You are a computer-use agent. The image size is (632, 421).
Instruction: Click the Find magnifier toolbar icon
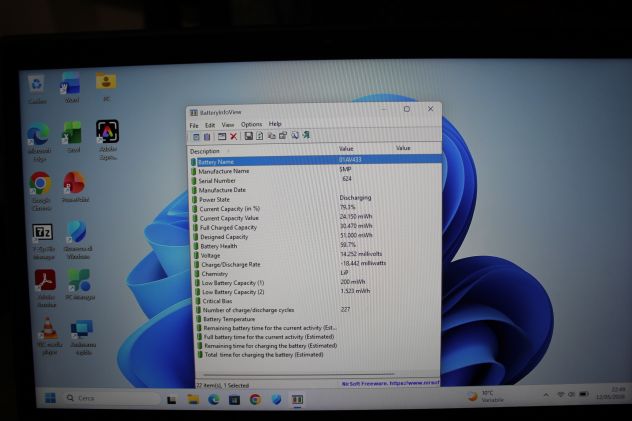point(295,135)
